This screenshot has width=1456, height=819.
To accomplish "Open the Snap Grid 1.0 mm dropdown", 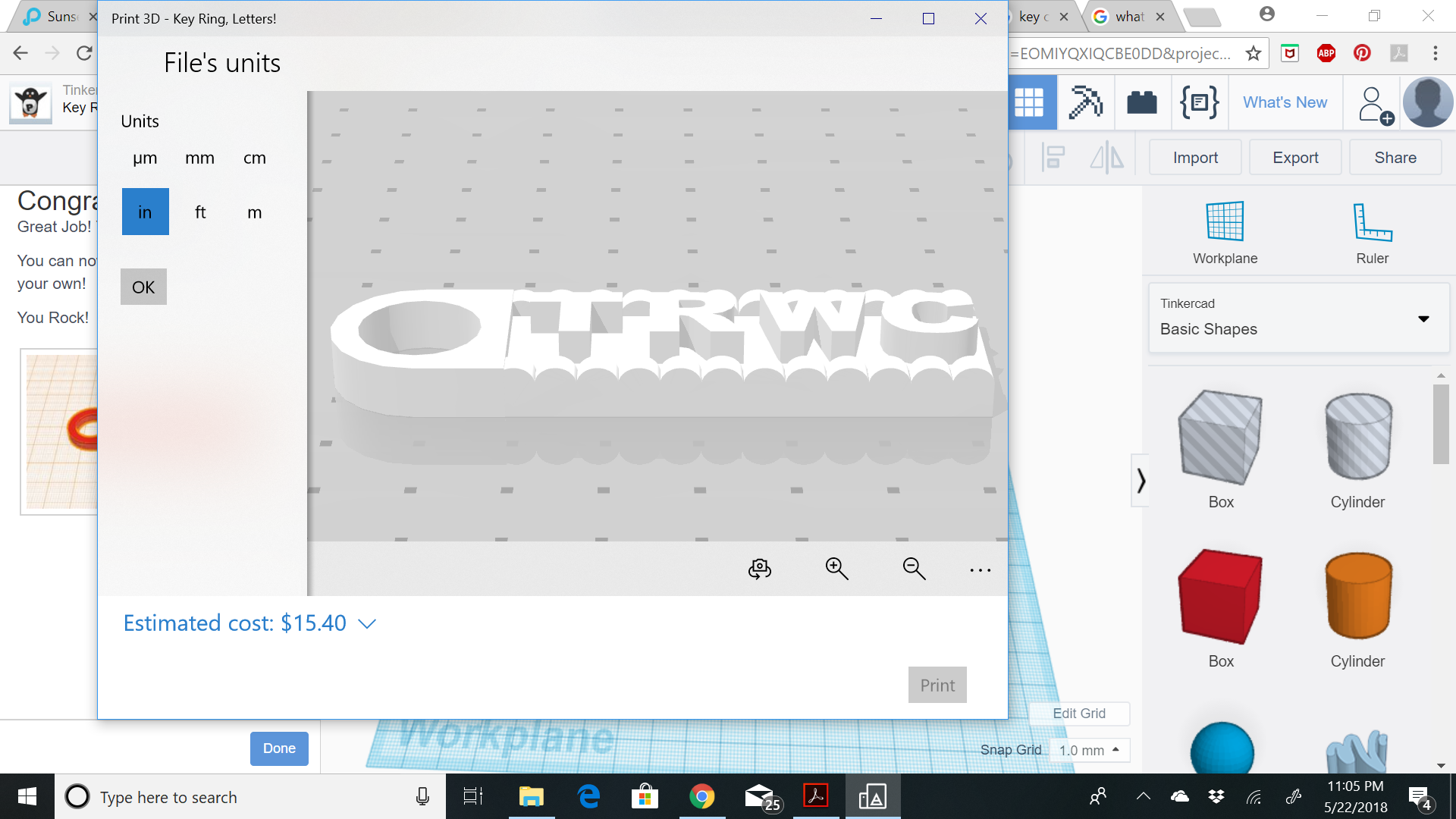I will click(x=1089, y=750).
